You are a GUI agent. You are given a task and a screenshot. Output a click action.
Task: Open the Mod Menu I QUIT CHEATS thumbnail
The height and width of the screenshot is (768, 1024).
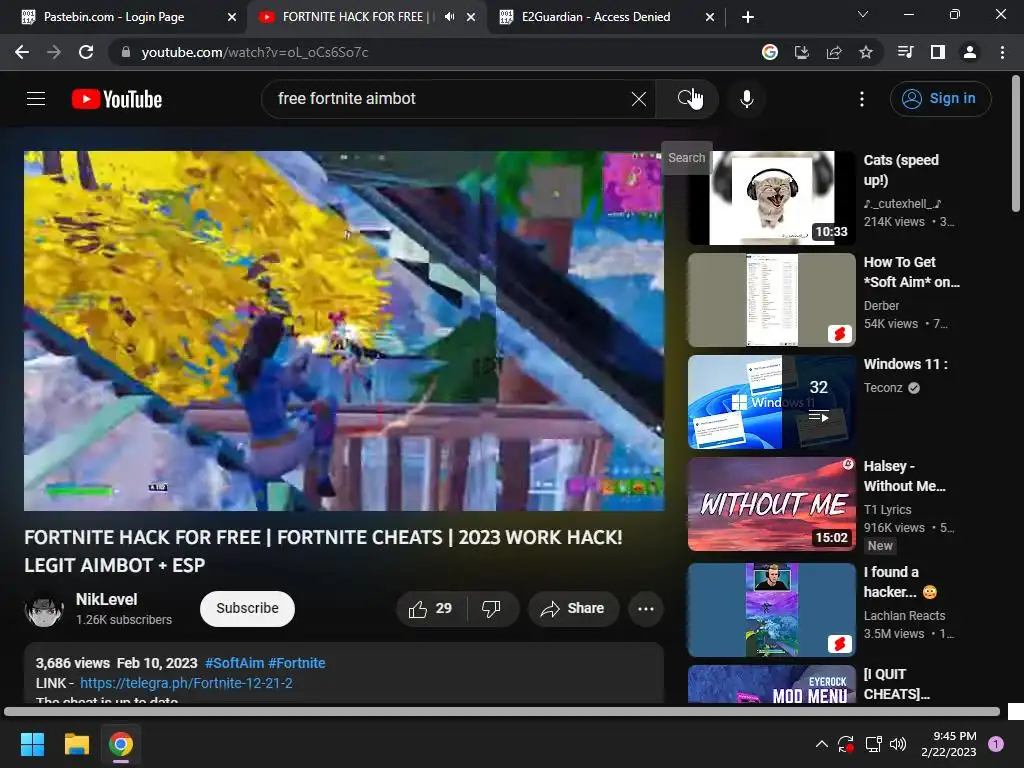point(771,684)
